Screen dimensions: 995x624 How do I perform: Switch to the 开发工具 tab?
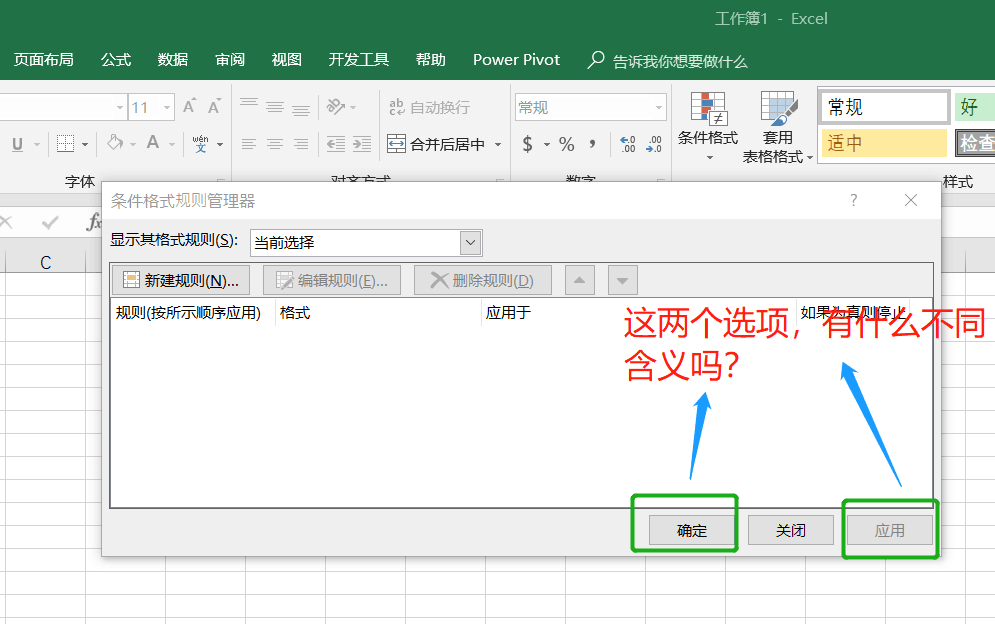tap(359, 60)
